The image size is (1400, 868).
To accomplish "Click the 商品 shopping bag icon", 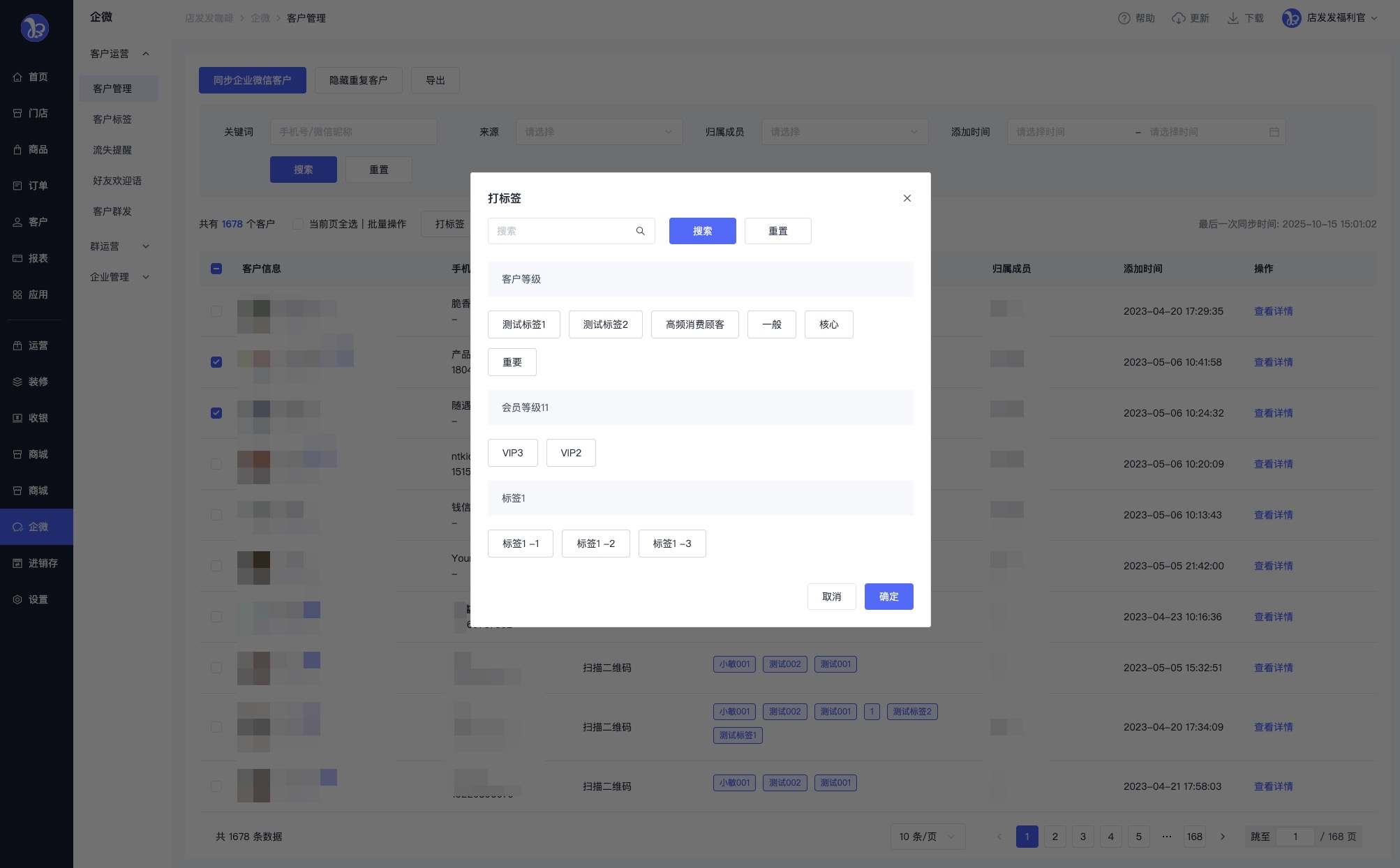I will 17,149.
